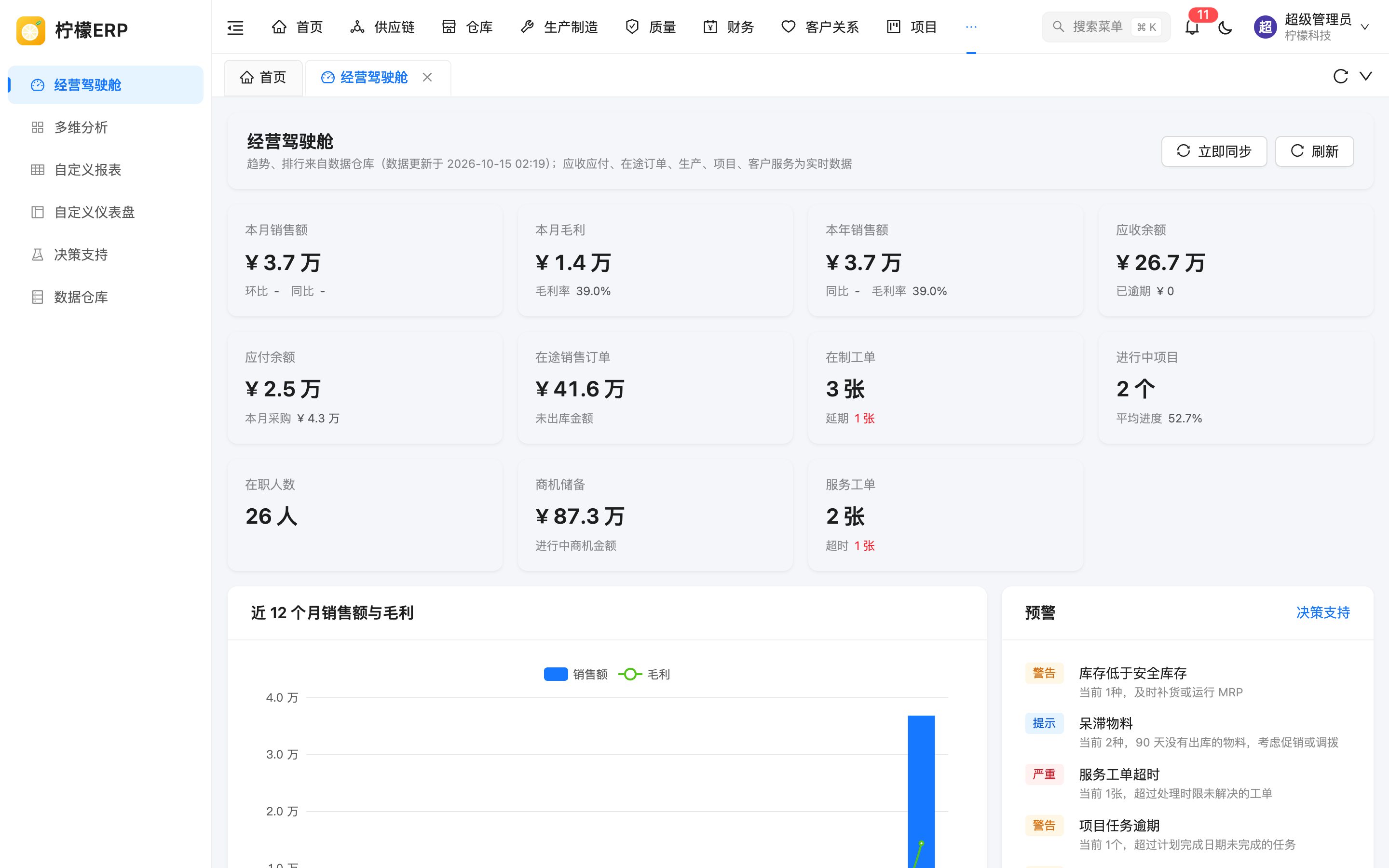Click the 在途销售订单 card
The width and height of the screenshot is (1389, 868).
(x=655, y=388)
